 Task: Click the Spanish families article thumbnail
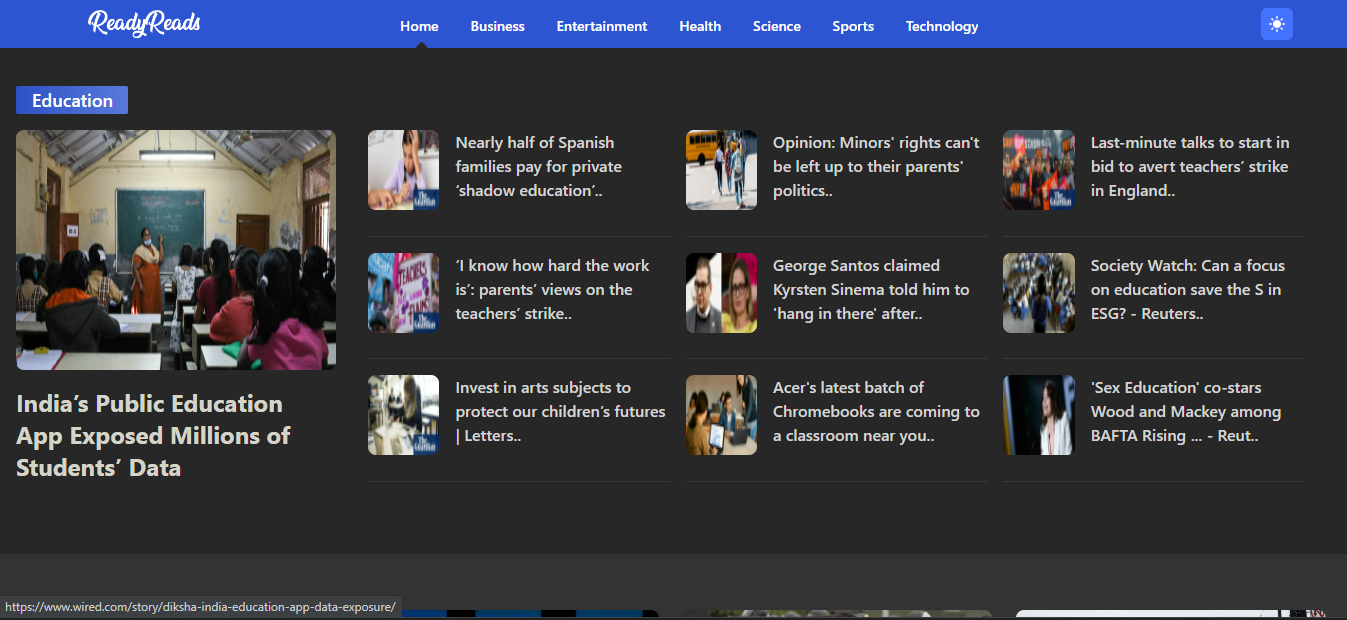coord(403,170)
